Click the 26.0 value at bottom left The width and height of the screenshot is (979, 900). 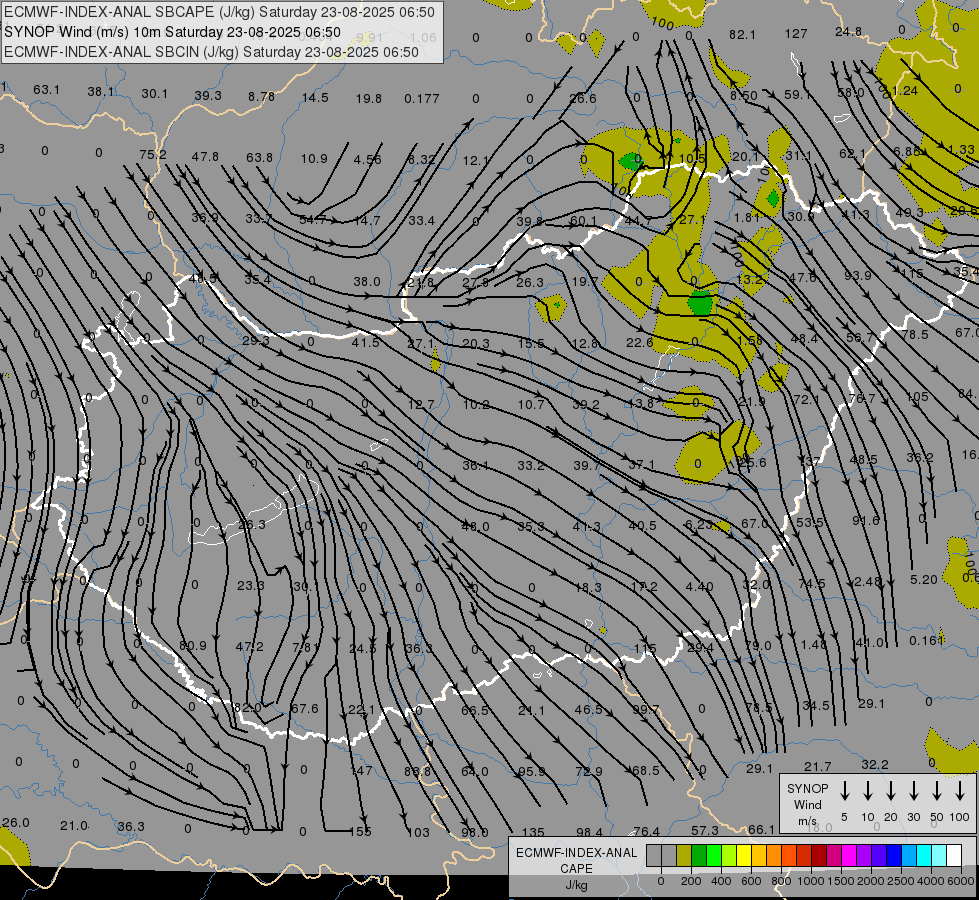tap(16, 823)
